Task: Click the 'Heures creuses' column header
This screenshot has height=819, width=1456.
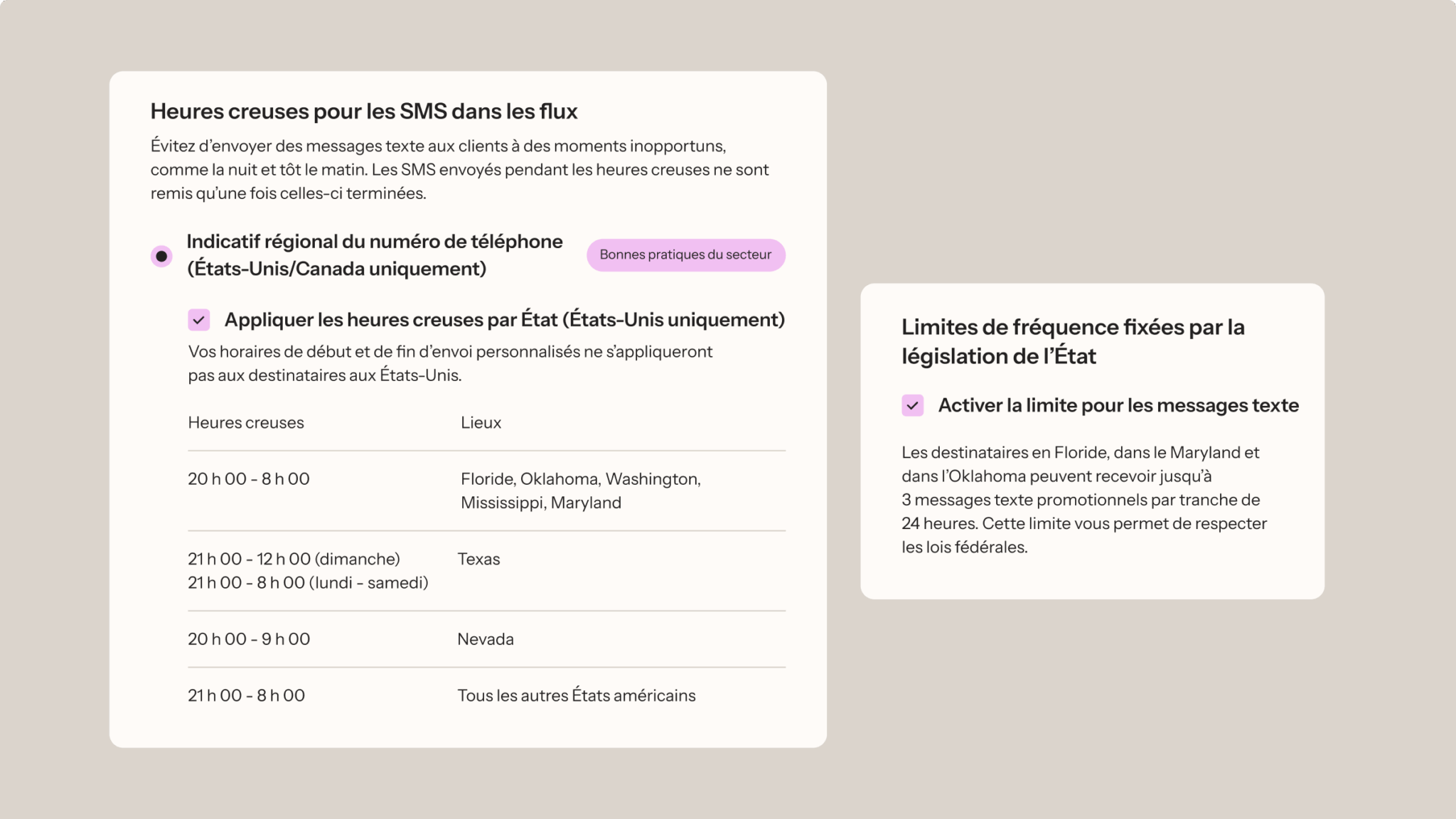Action: [246, 422]
